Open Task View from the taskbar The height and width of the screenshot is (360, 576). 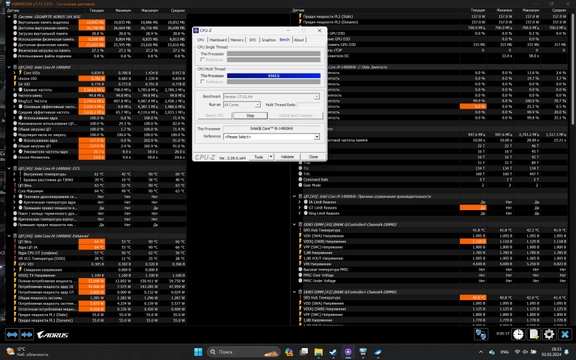(304, 352)
